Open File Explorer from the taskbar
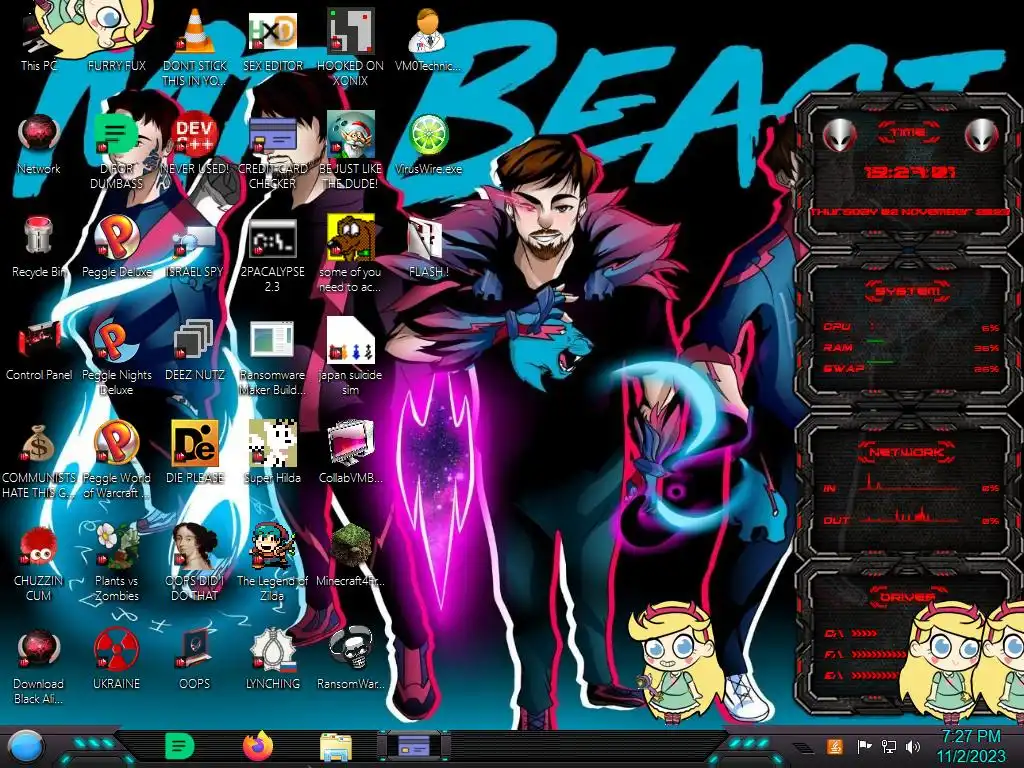This screenshot has height=768, width=1024. [x=336, y=747]
